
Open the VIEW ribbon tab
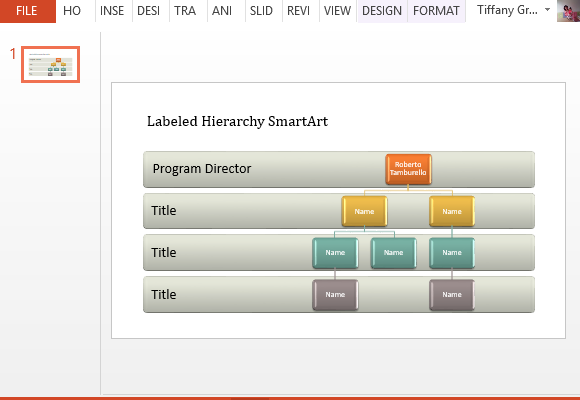click(337, 11)
